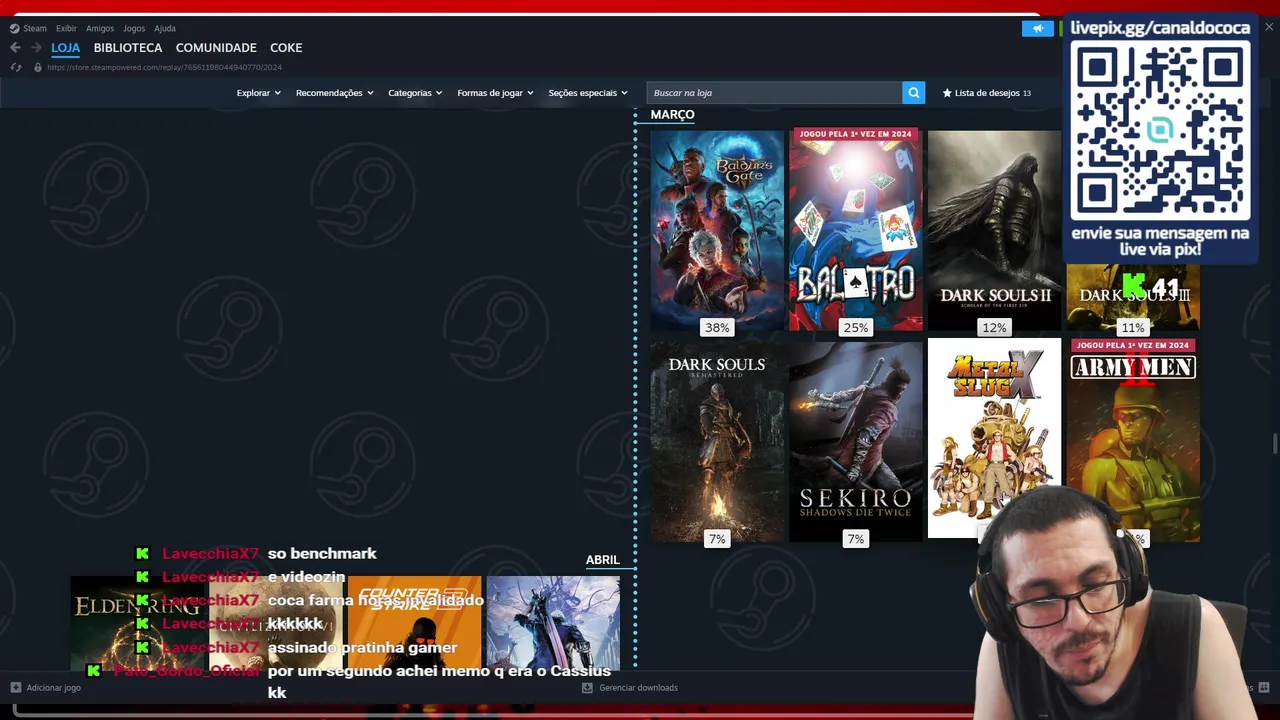
Task: Expand the Explorar dropdown
Action: coord(258,93)
